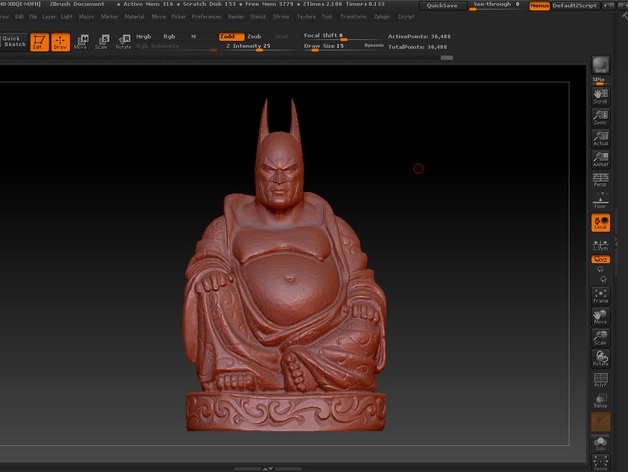Viewport: 628px width, 472px height.
Task: Toggle Solo mode
Action: click(600, 443)
